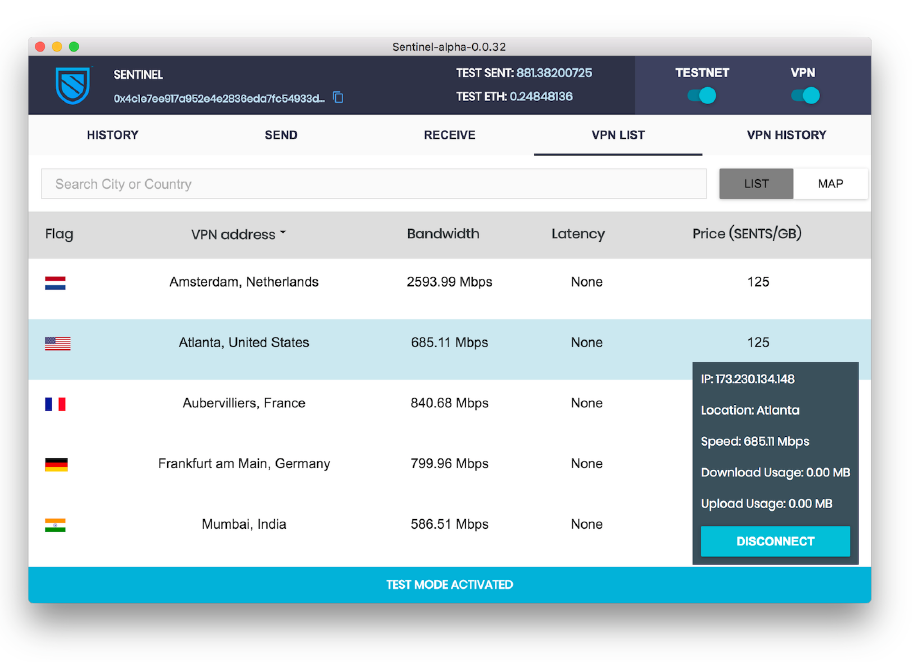Click the Flag column header

coord(59,234)
